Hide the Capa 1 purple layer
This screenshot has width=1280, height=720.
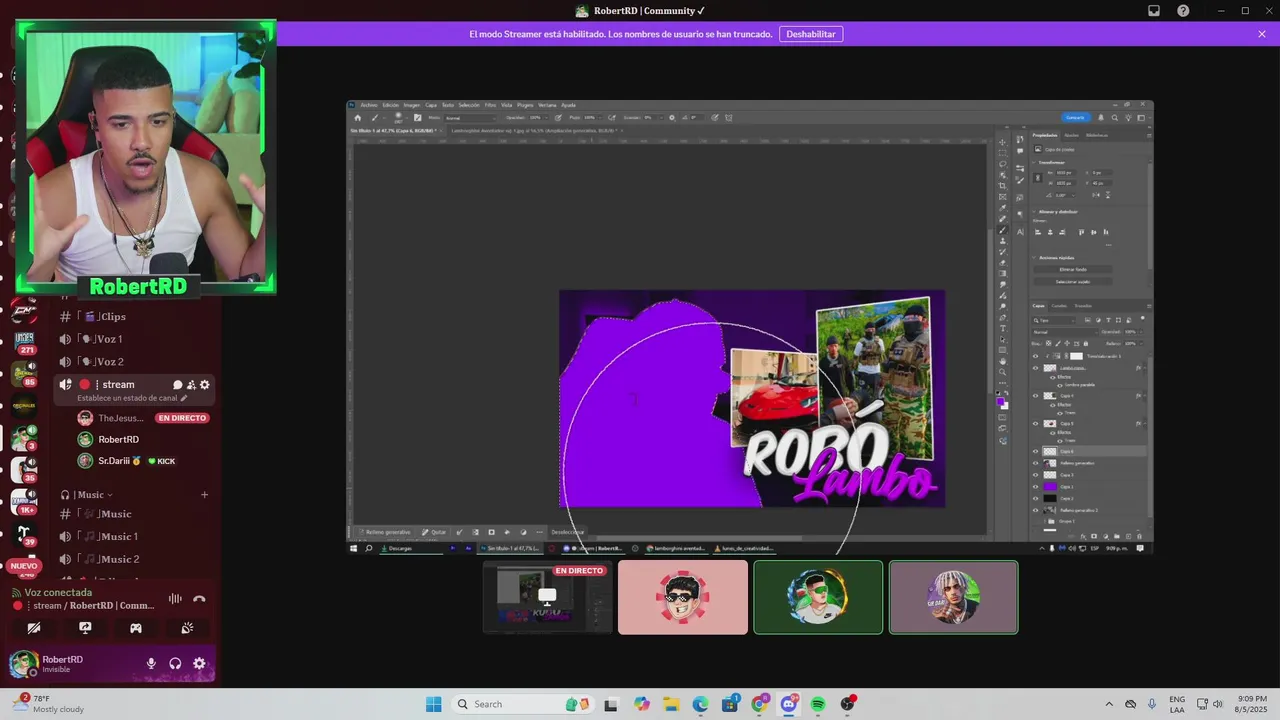[x=1035, y=487]
